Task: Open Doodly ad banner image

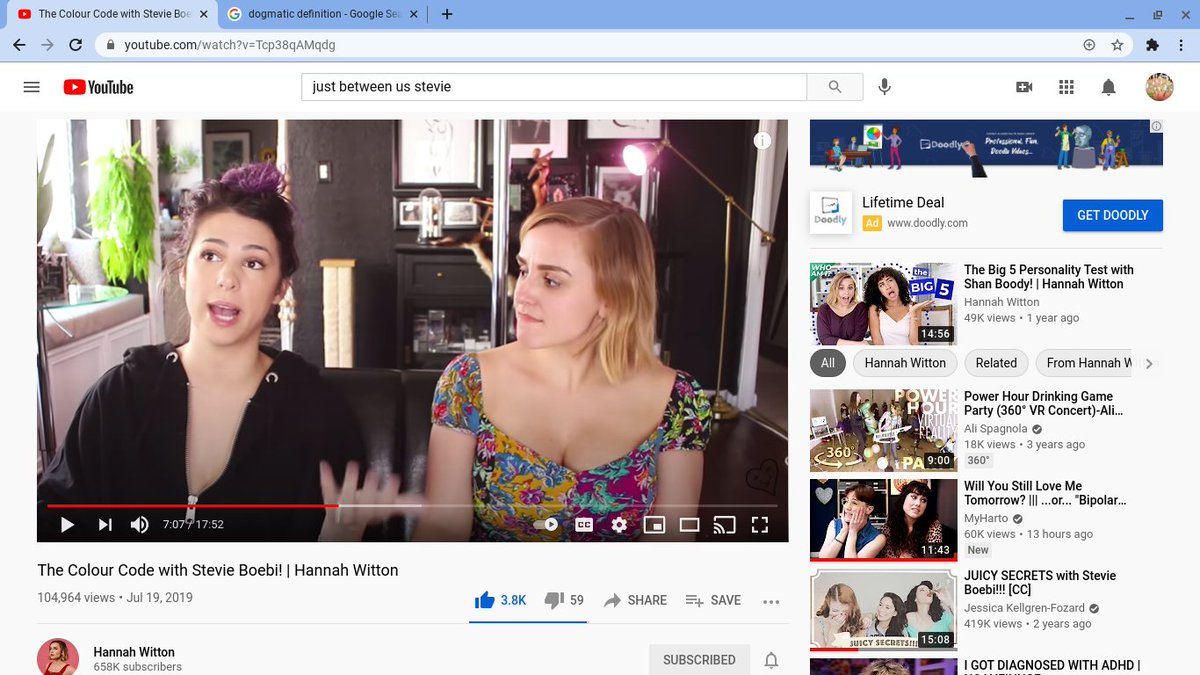Action: [986, 149]
